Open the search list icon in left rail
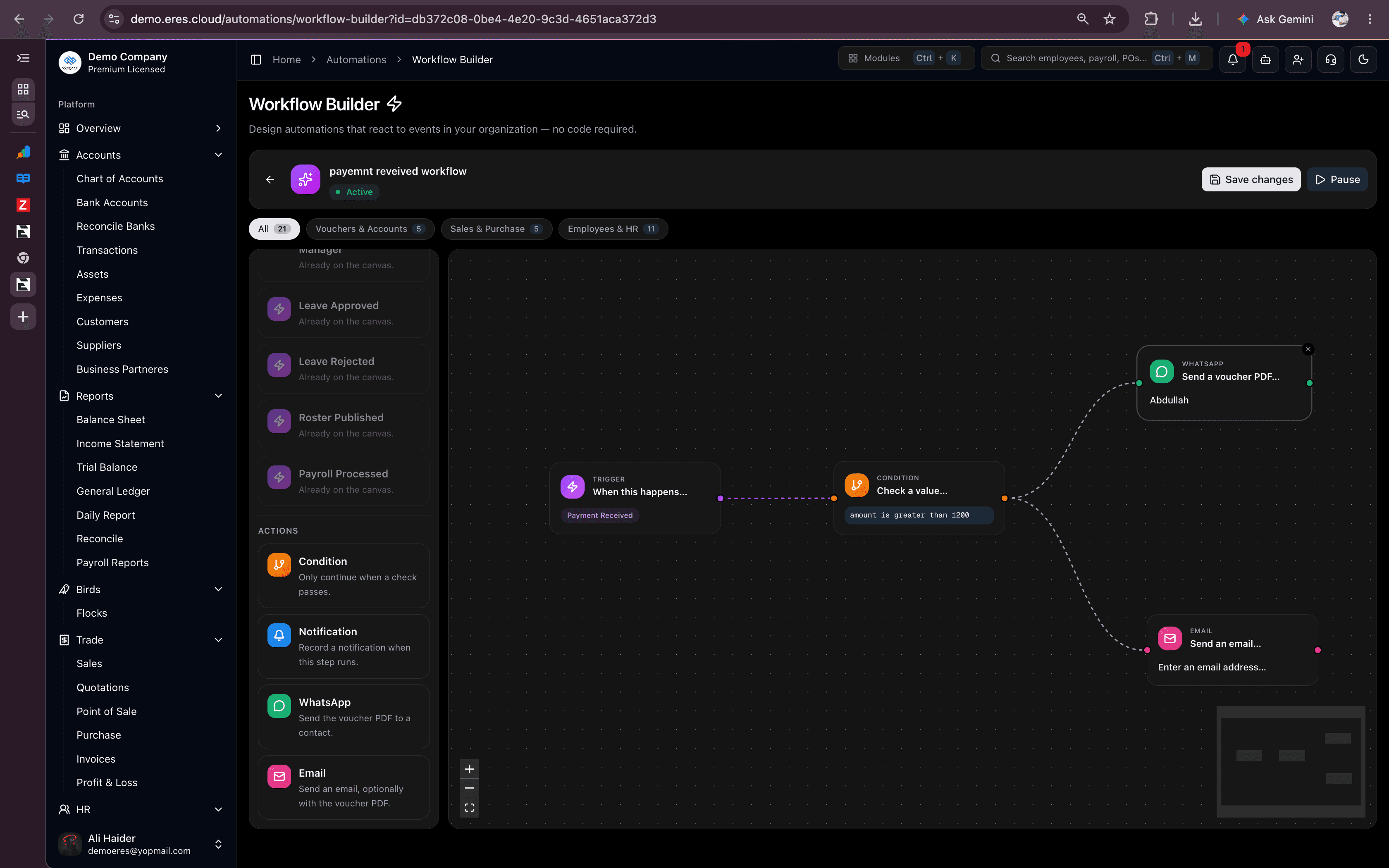Image resolution: width=1389 pixels, height=868 pixels. click(x=23, y=114)
